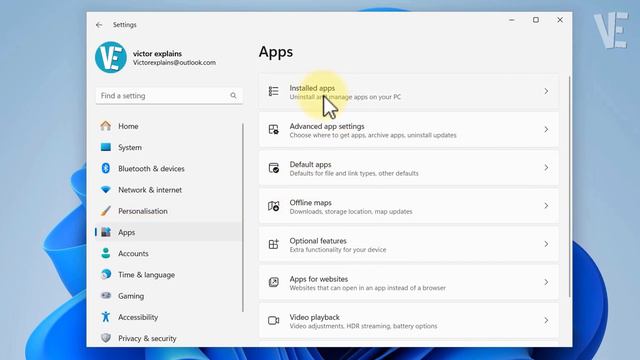
Task: Open Apps for websites
Action: tap(409, 282)
